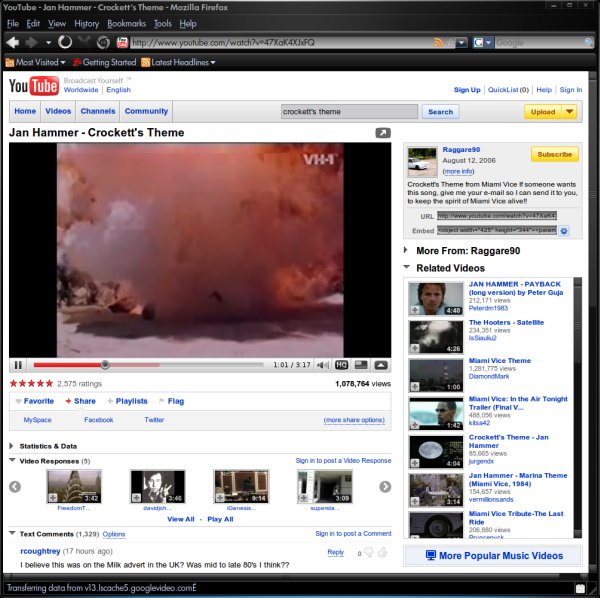Click thumbs down on rcoughtrey comment

point(369,552)
